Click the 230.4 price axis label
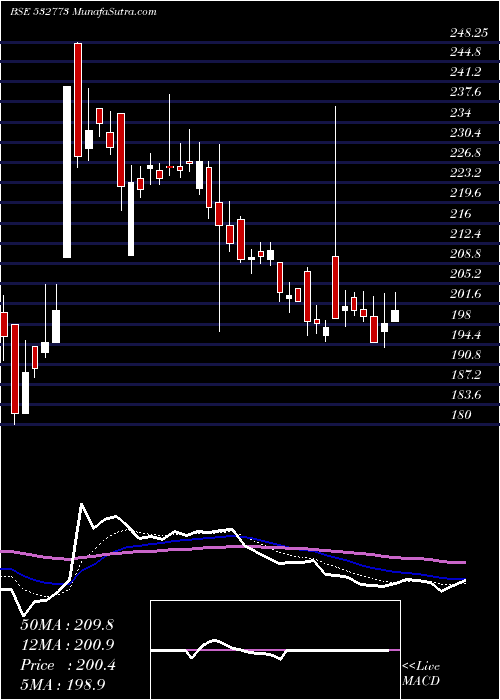Image resolution: width=500 pixels, height=700 pixels. click(464, 133)
